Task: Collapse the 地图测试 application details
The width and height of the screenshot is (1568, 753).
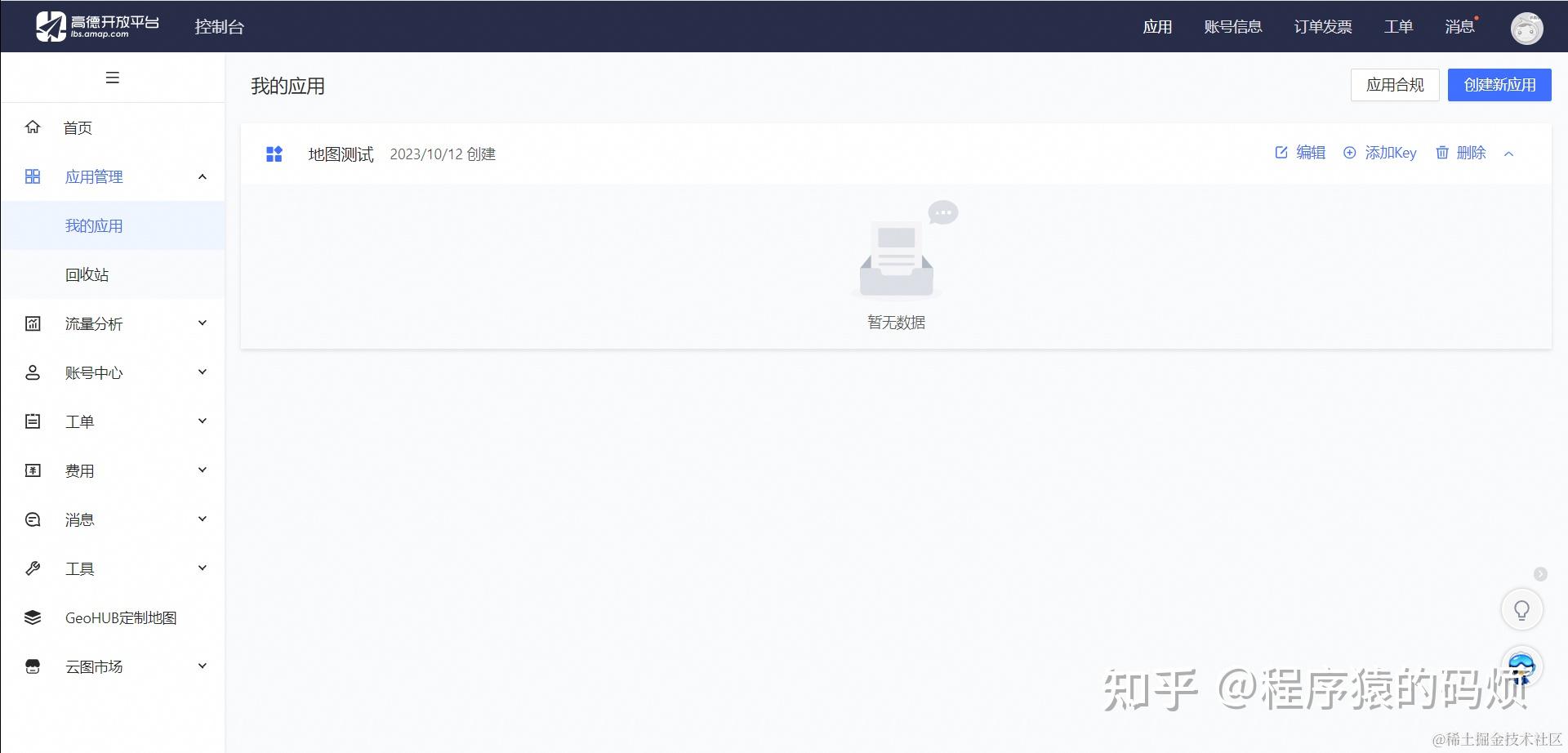Action: click(x=1509, y=153)
